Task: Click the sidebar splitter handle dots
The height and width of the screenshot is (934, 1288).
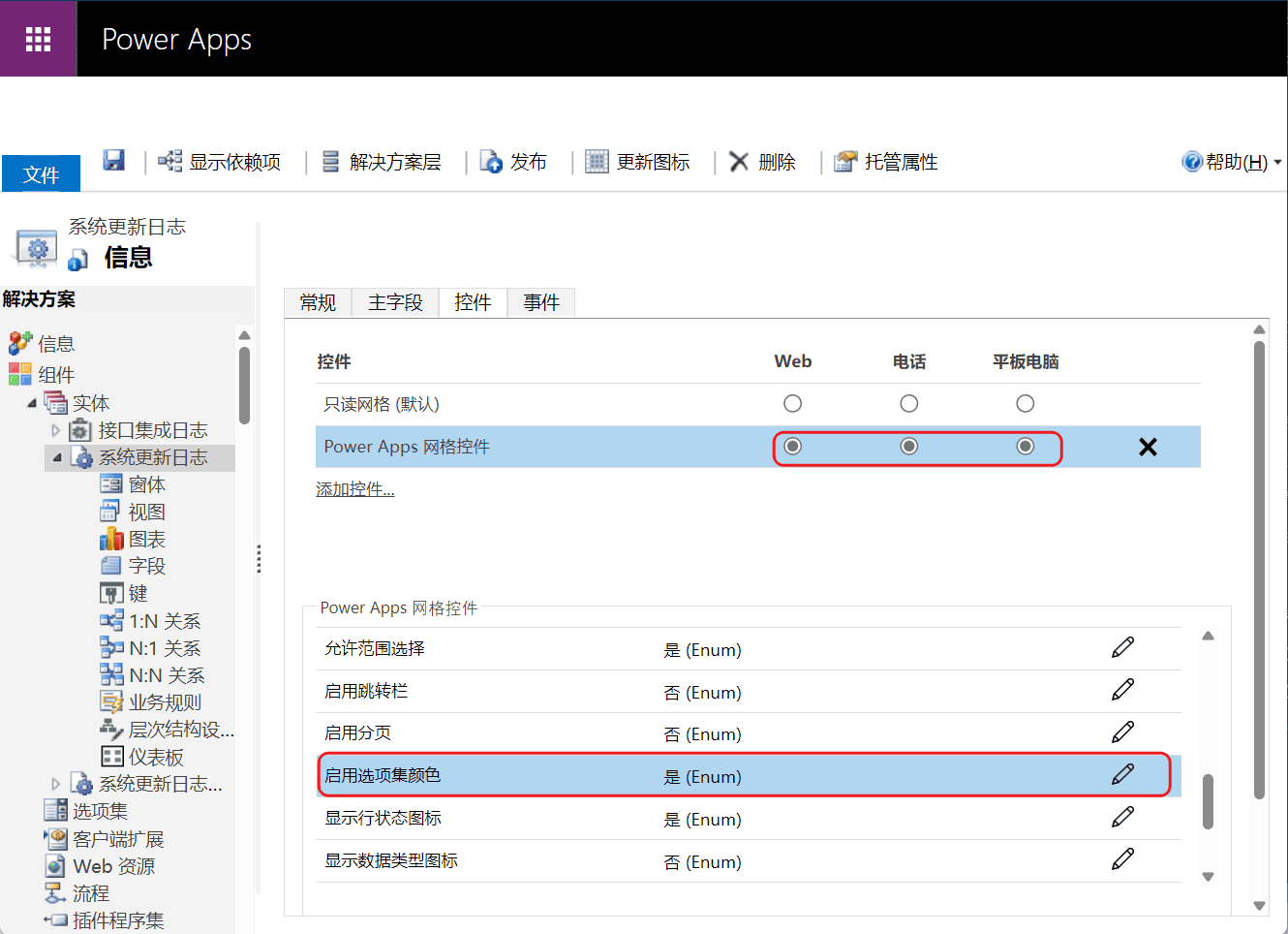Action: 259,559
